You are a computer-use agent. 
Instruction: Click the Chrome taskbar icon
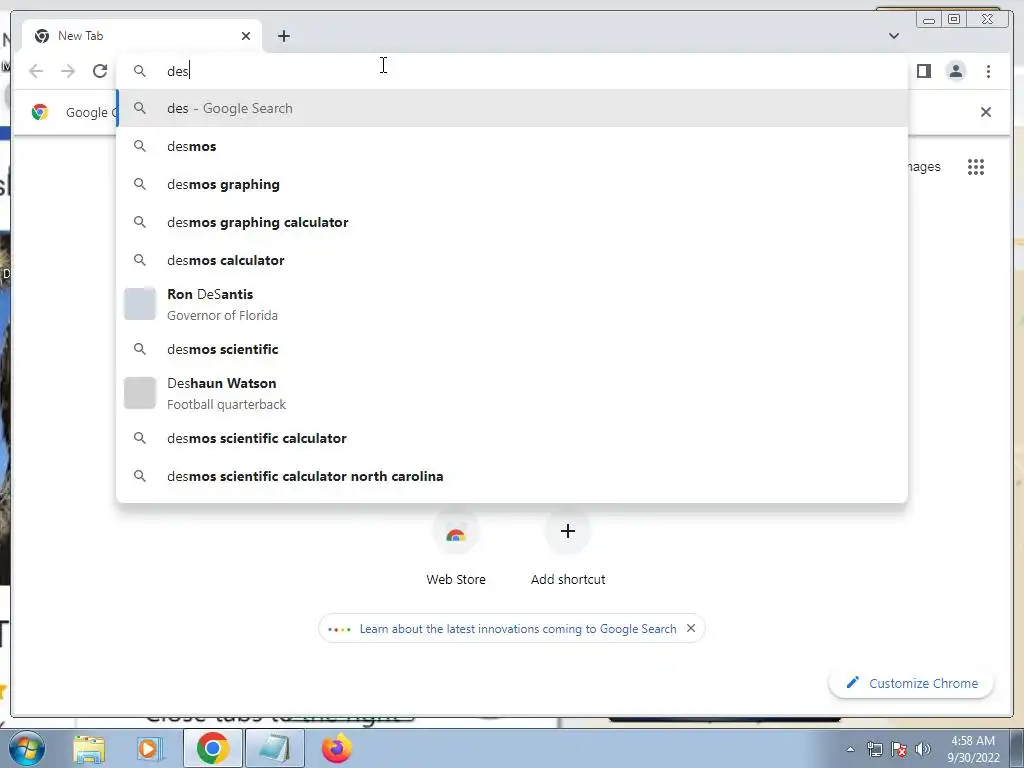[x=212, y=748]
